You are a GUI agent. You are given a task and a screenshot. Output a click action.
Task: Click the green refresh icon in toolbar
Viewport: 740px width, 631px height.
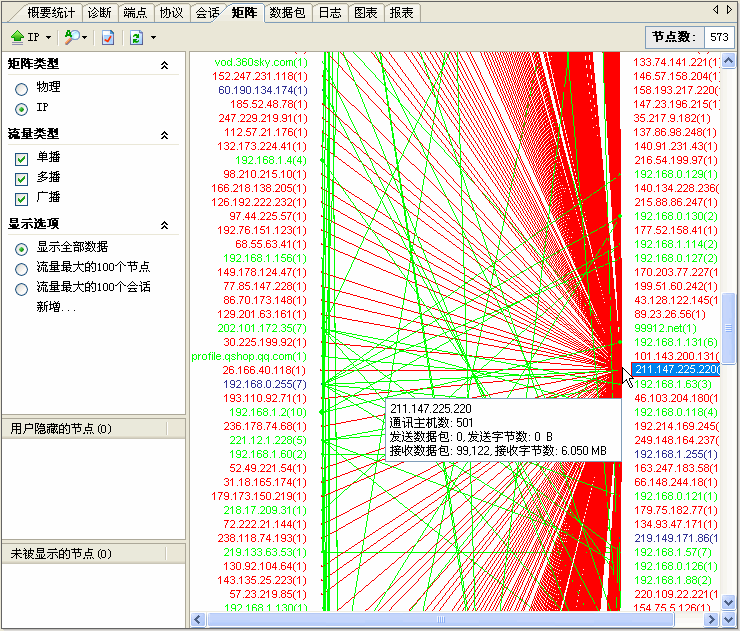pyautogui.click(x=136, y=37)
